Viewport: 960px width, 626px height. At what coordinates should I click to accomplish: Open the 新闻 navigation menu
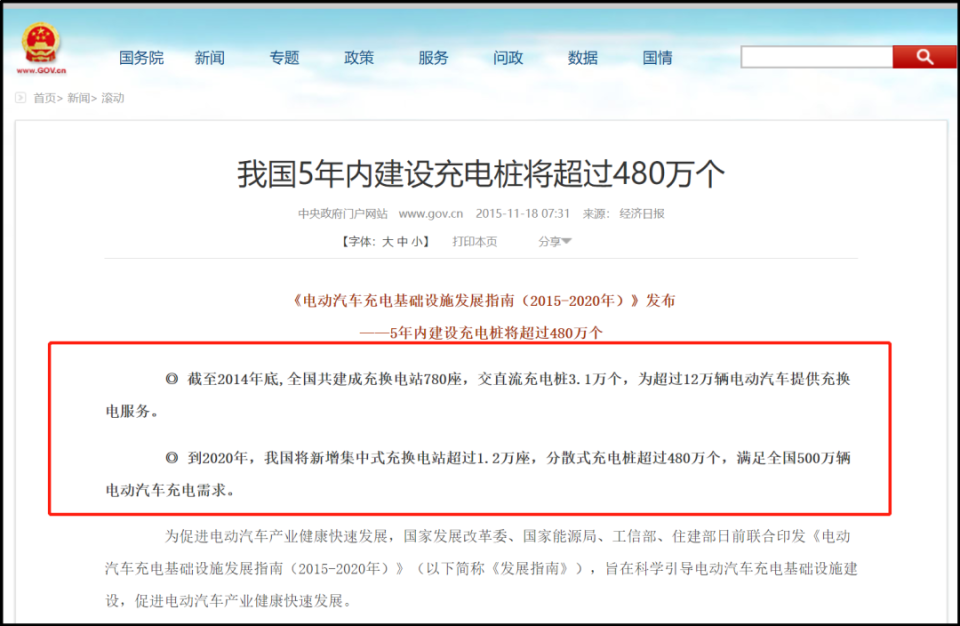click(x=209, y=57)
